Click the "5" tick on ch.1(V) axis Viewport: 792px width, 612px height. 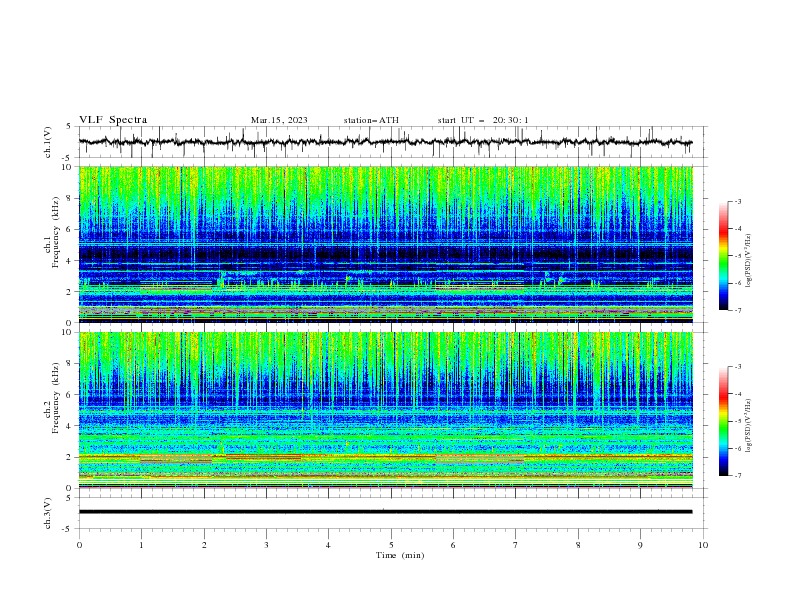click(x=69, y=126)
